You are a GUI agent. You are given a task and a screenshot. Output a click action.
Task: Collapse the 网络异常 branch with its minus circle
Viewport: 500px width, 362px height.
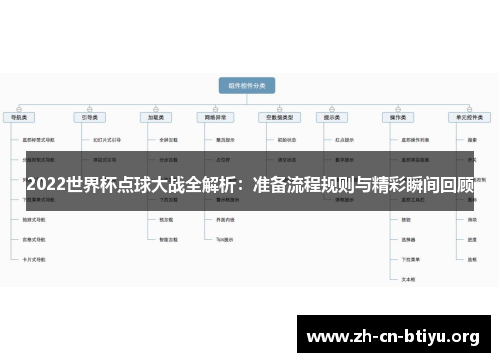coord(215,109)
